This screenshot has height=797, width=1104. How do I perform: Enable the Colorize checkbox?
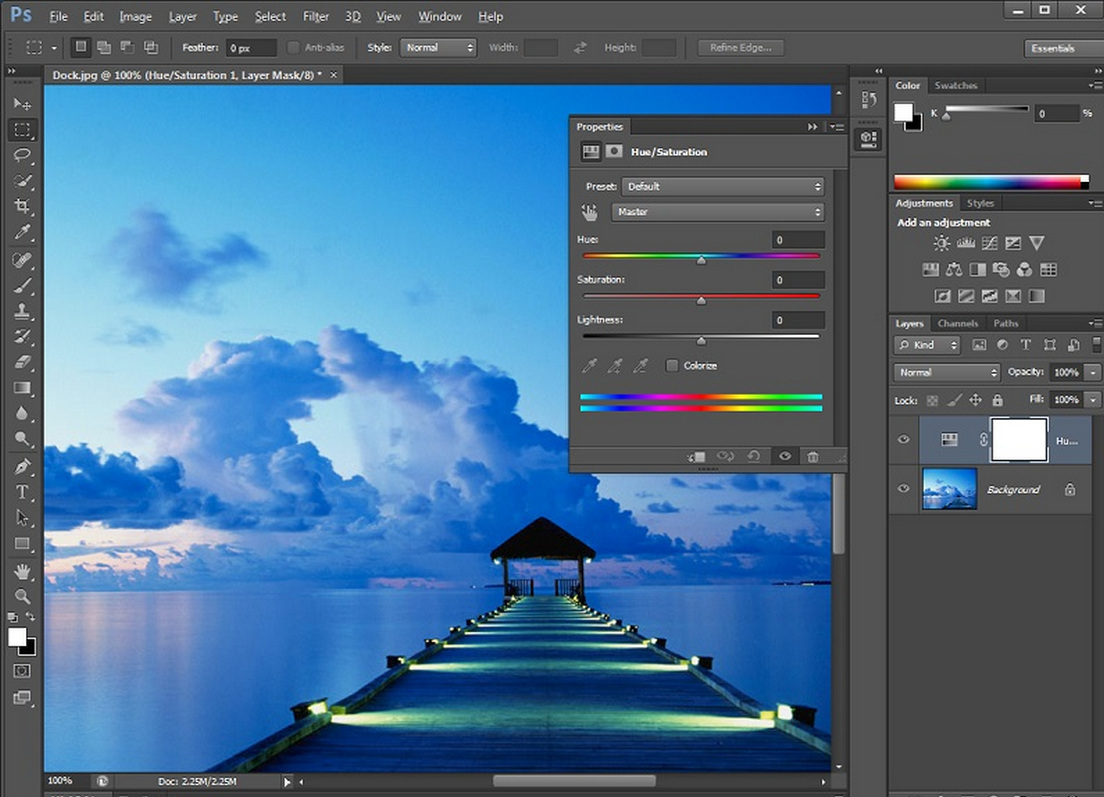click(672, 365)
